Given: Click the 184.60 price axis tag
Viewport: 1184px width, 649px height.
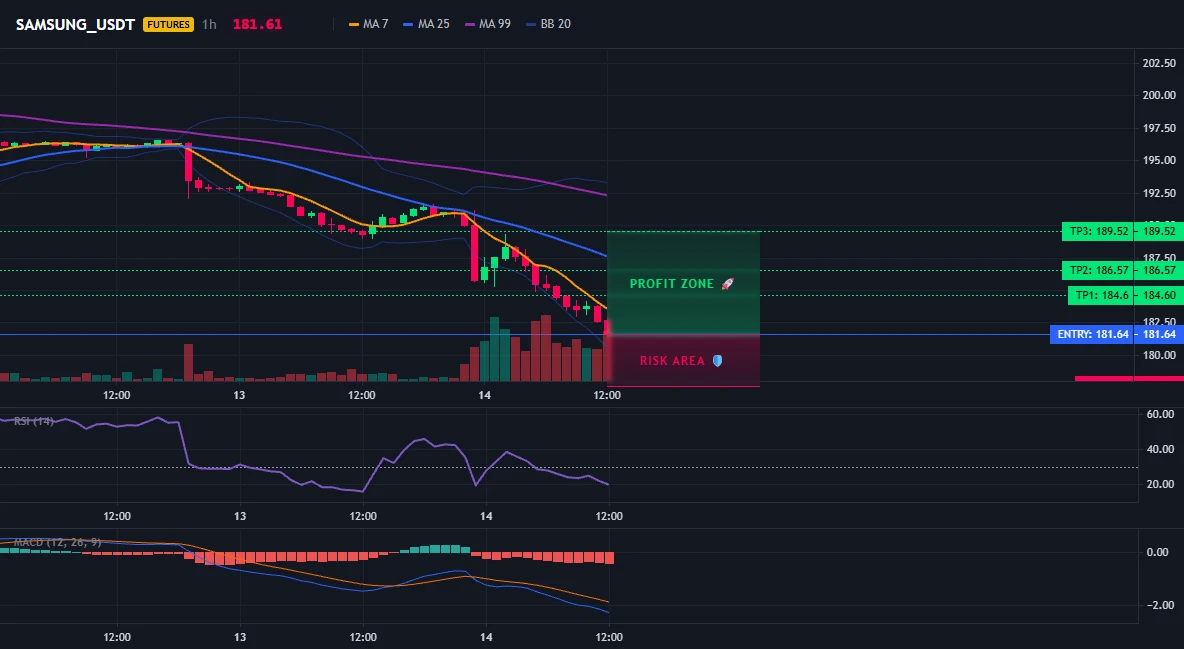Looking at the screenshot, I should click(1159, 295).
